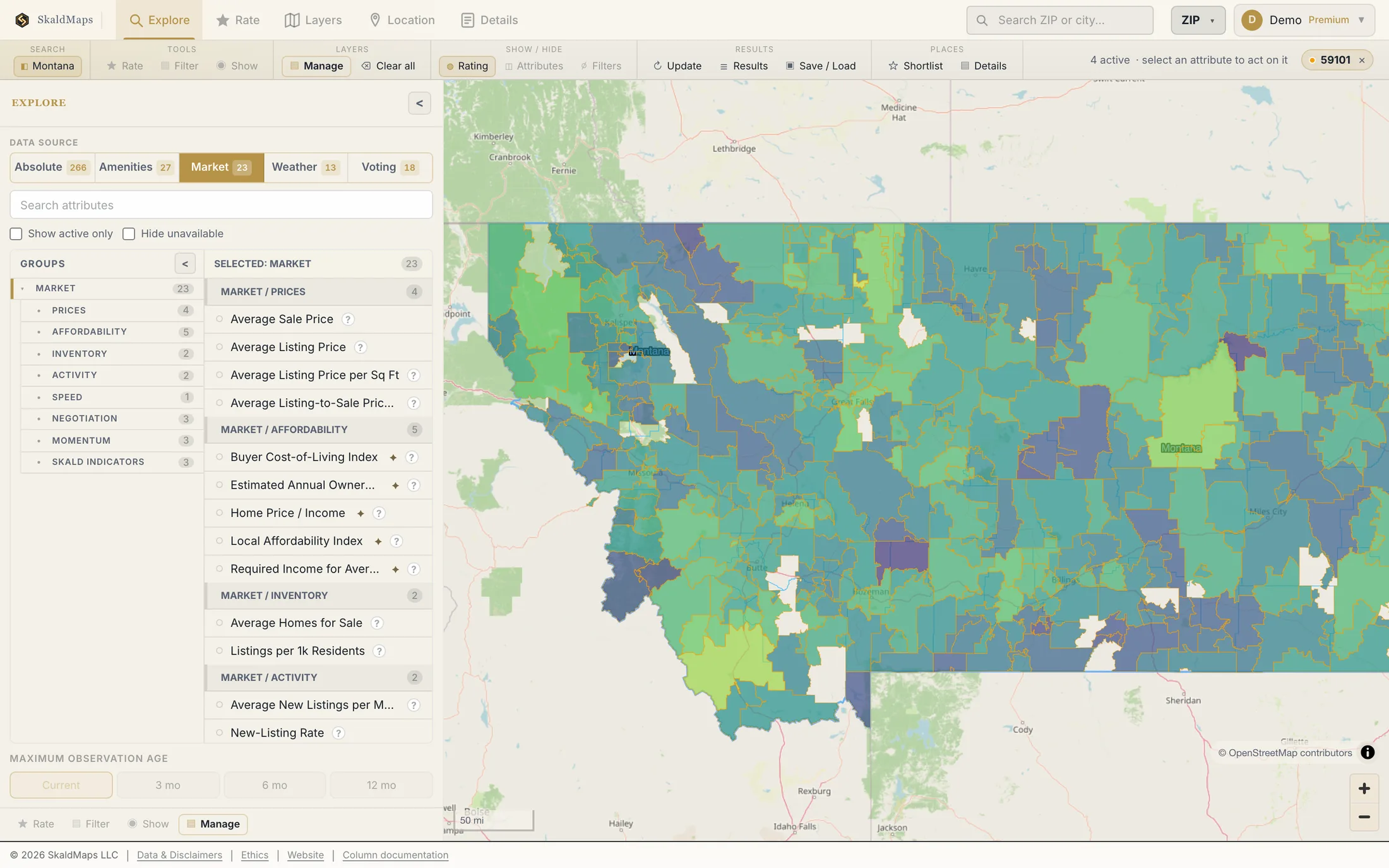
Task: Toggle Filters visibility in Show / Hide
Action: click(601, 66)
